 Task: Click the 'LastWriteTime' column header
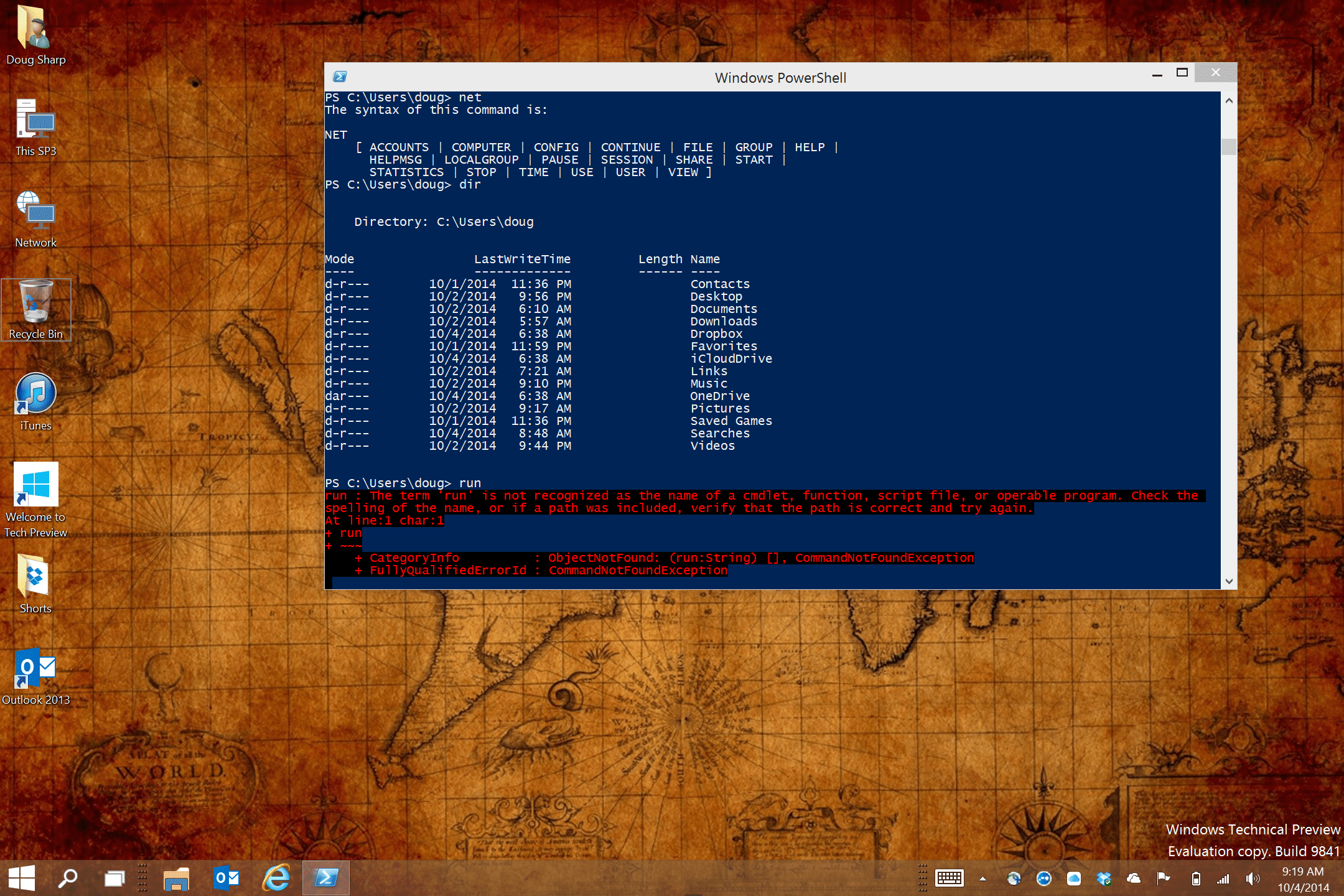522,259
